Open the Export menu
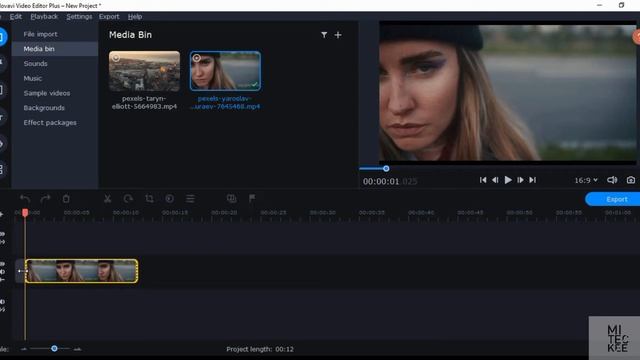The width and height of the screenshot is (640, 360). pyautogui.click(x=109, y=17)
